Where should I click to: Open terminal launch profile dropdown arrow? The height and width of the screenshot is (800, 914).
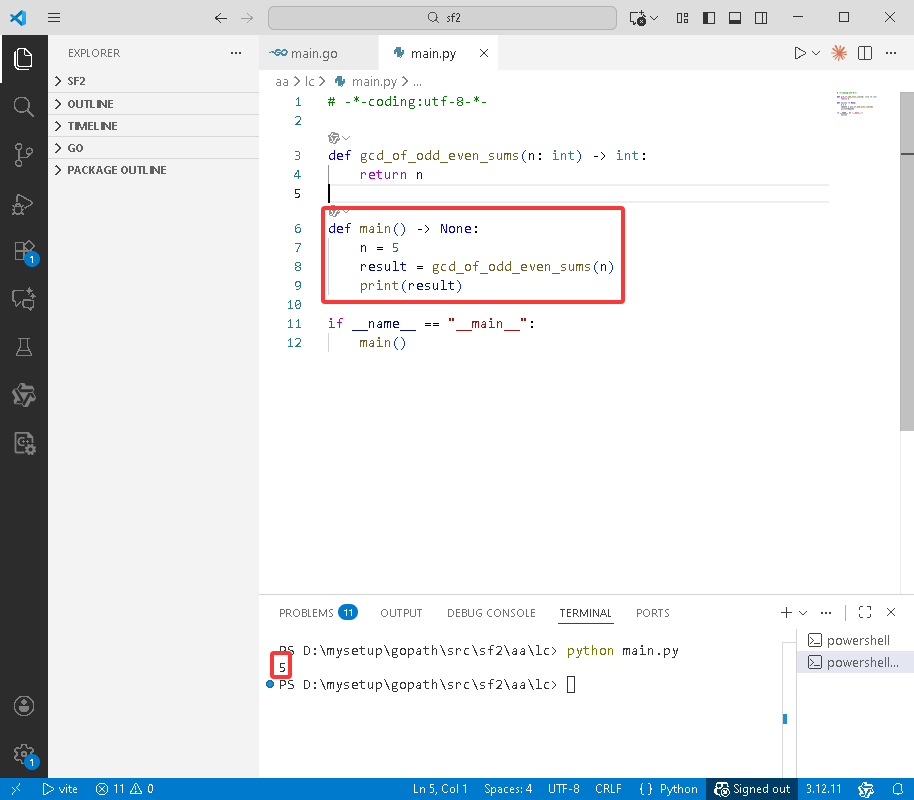[x=803, y=613]
